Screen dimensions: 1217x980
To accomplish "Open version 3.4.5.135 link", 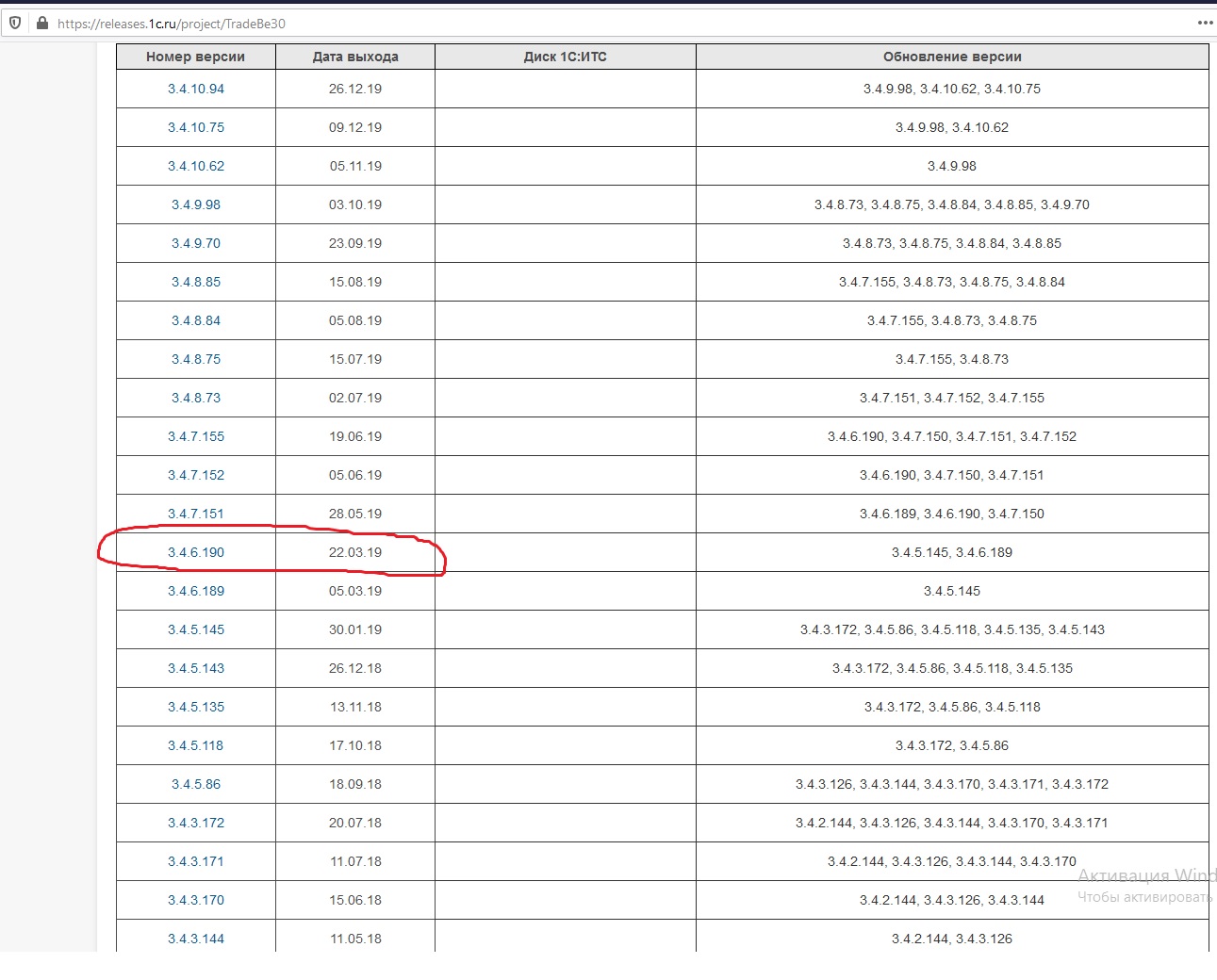I will tap(196, 707).
